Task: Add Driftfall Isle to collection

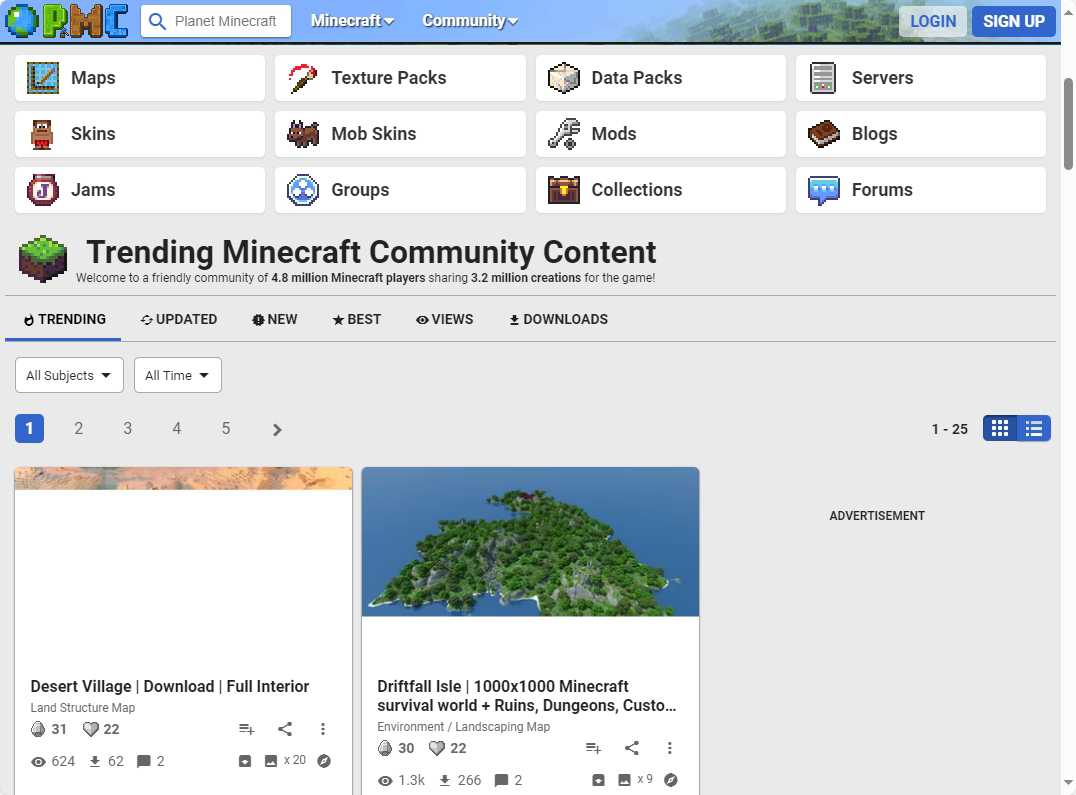Action: (594, 748)
